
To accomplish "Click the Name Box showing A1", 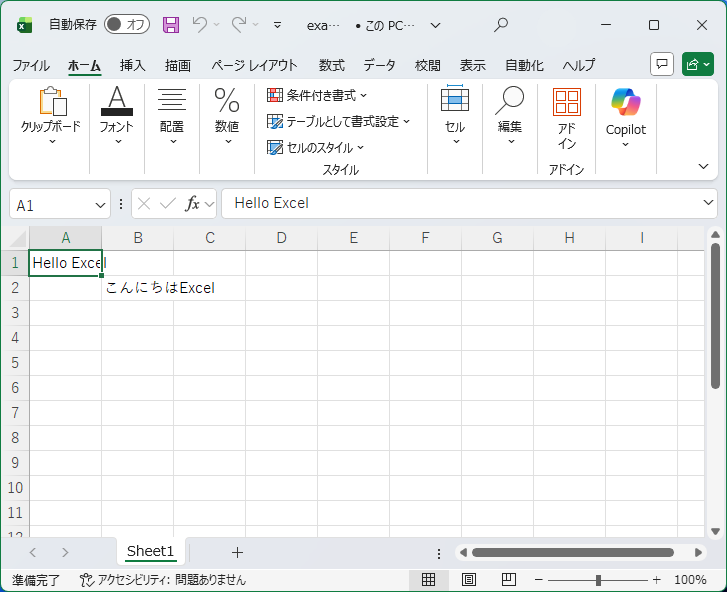I will point(51,204).
